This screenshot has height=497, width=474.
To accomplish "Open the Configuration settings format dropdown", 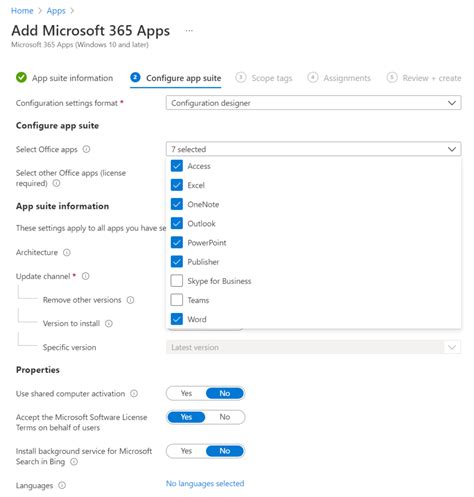I will click(313, 103).
